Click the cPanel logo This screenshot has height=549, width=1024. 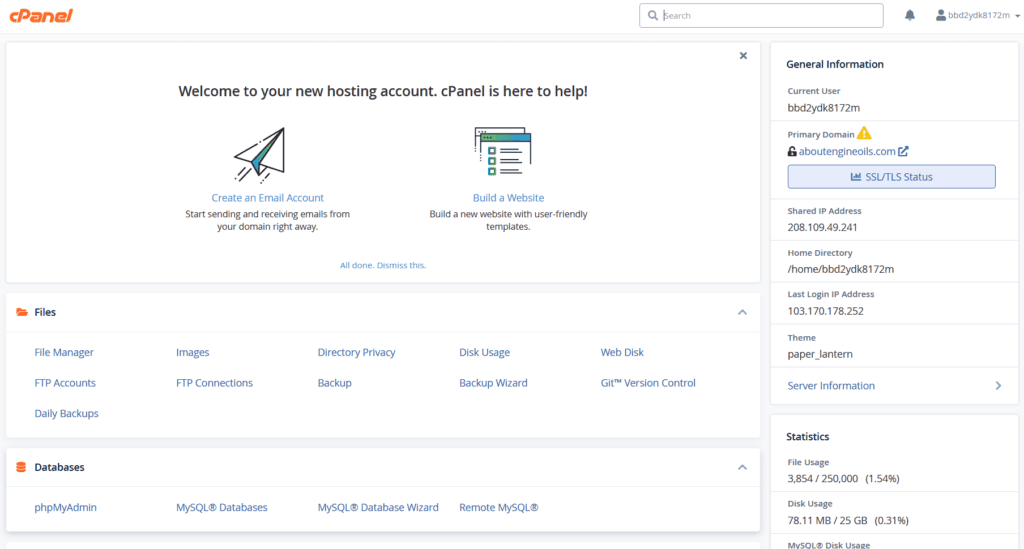(x=41, y=16)
